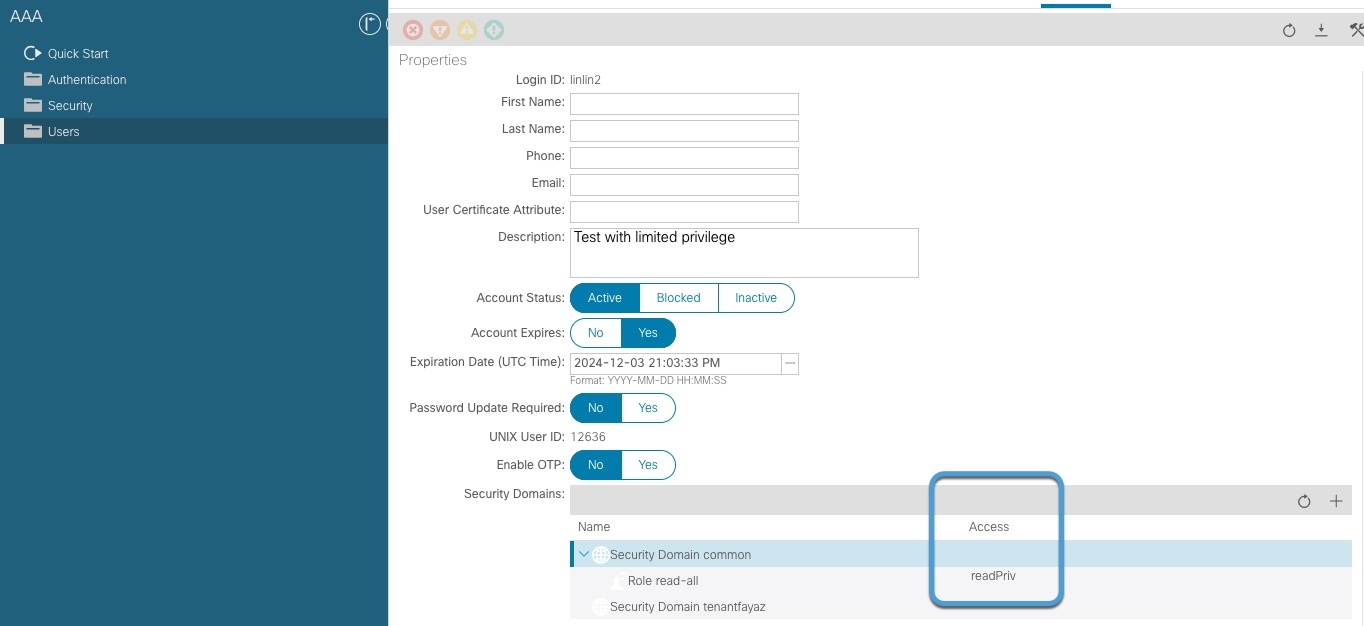Set Account Expires to Yes
This screenshot has width=1364, height=626.
[648, 333]
